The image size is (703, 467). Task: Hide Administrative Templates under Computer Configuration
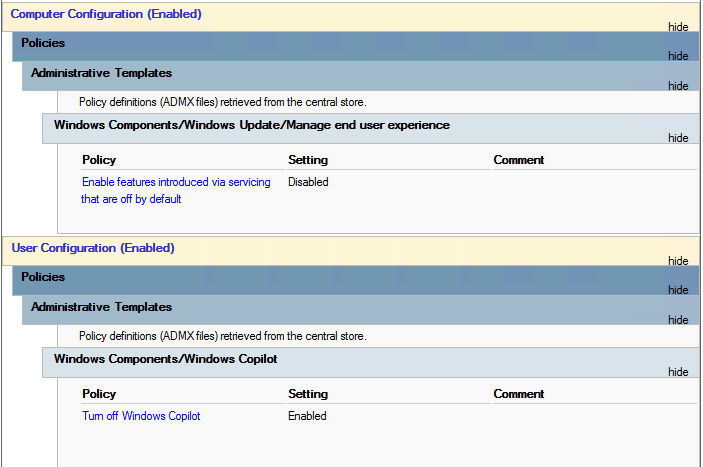[678, 86]
